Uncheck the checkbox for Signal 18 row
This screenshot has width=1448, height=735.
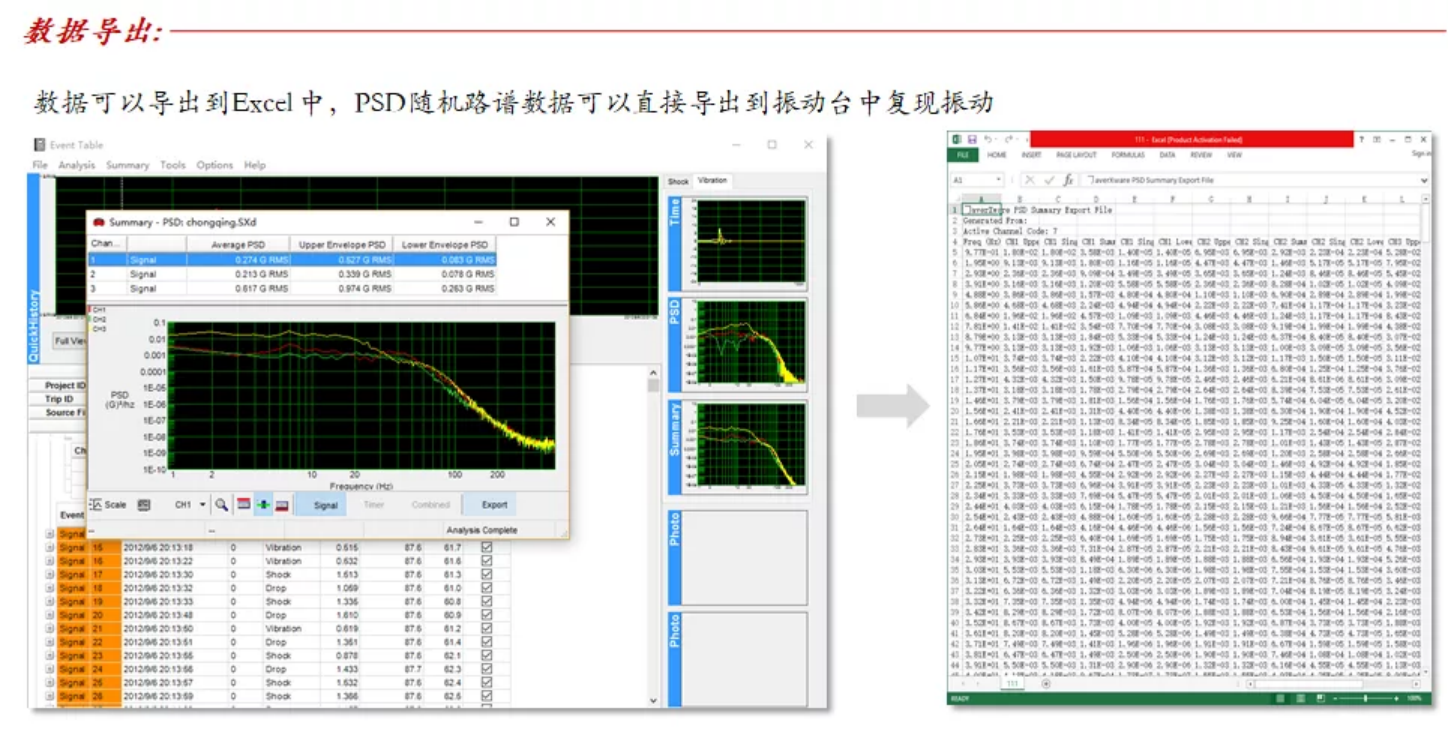pyautogui.click(x=487, y=588)
